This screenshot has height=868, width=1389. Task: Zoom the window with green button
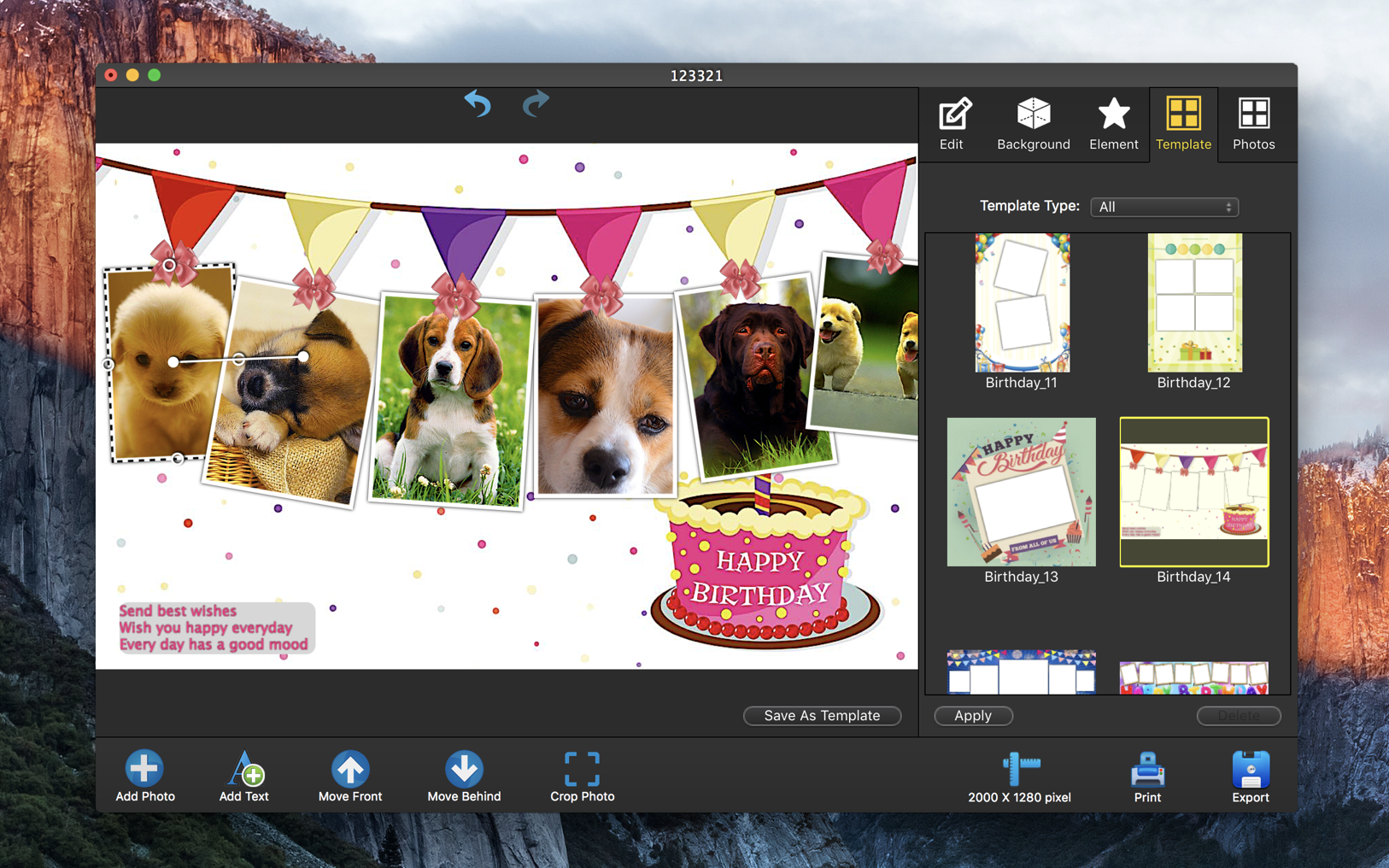(155, 75)
